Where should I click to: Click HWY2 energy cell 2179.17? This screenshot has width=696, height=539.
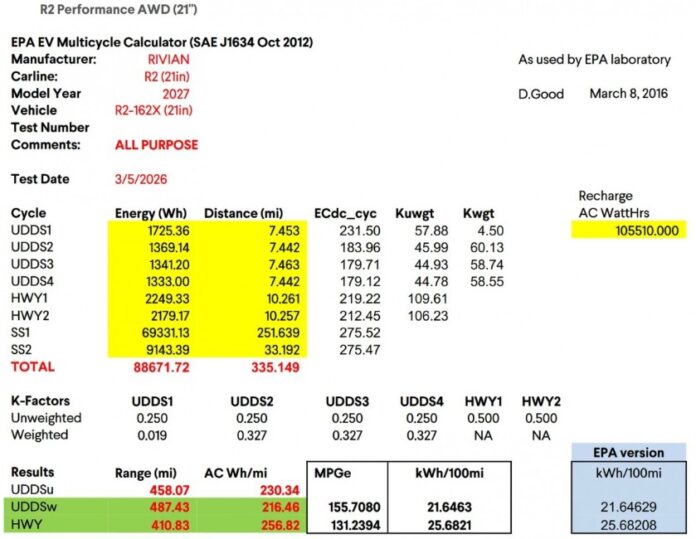pyautogui.click(x=168, y=316)
